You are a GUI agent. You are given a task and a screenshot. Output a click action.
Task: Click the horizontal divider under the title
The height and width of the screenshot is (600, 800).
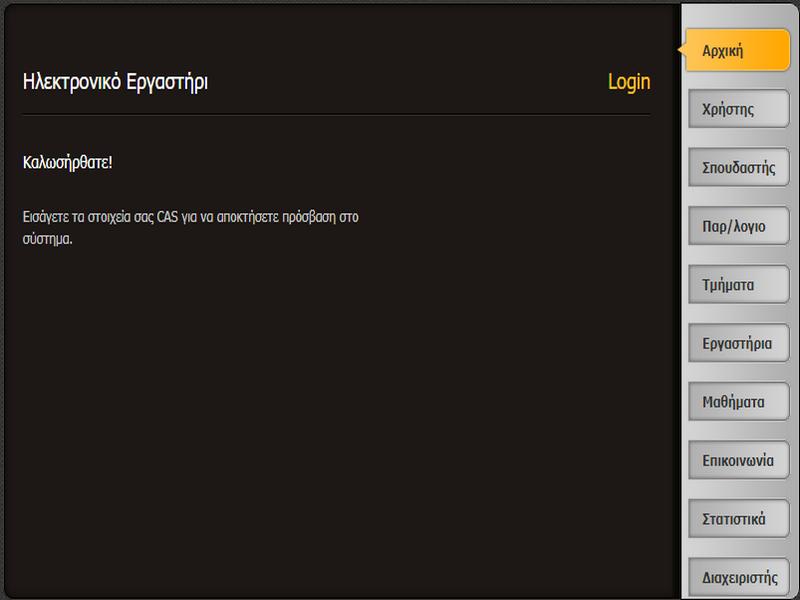tap(336, 115)
